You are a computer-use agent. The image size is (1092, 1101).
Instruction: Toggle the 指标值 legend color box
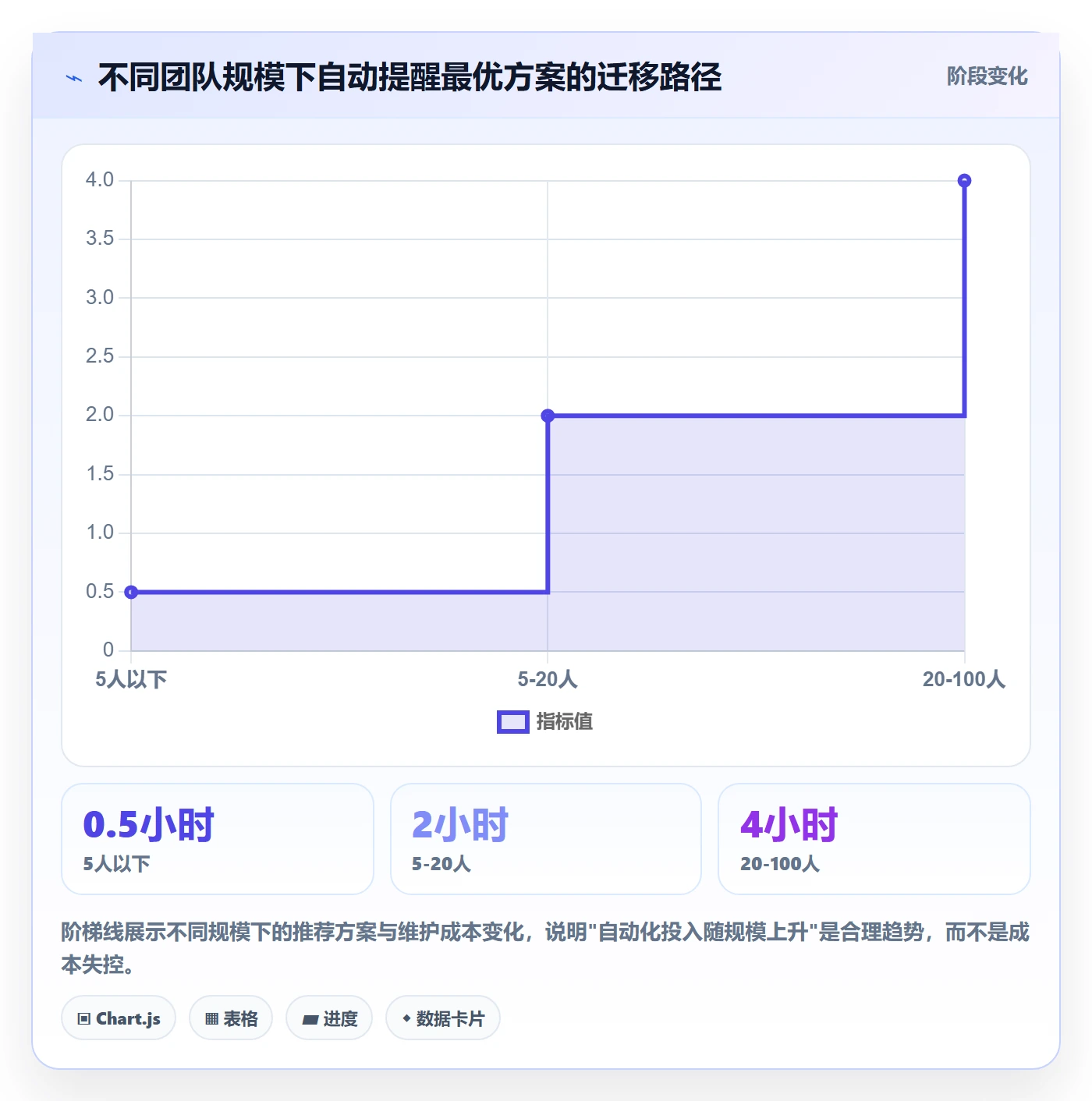513,722
